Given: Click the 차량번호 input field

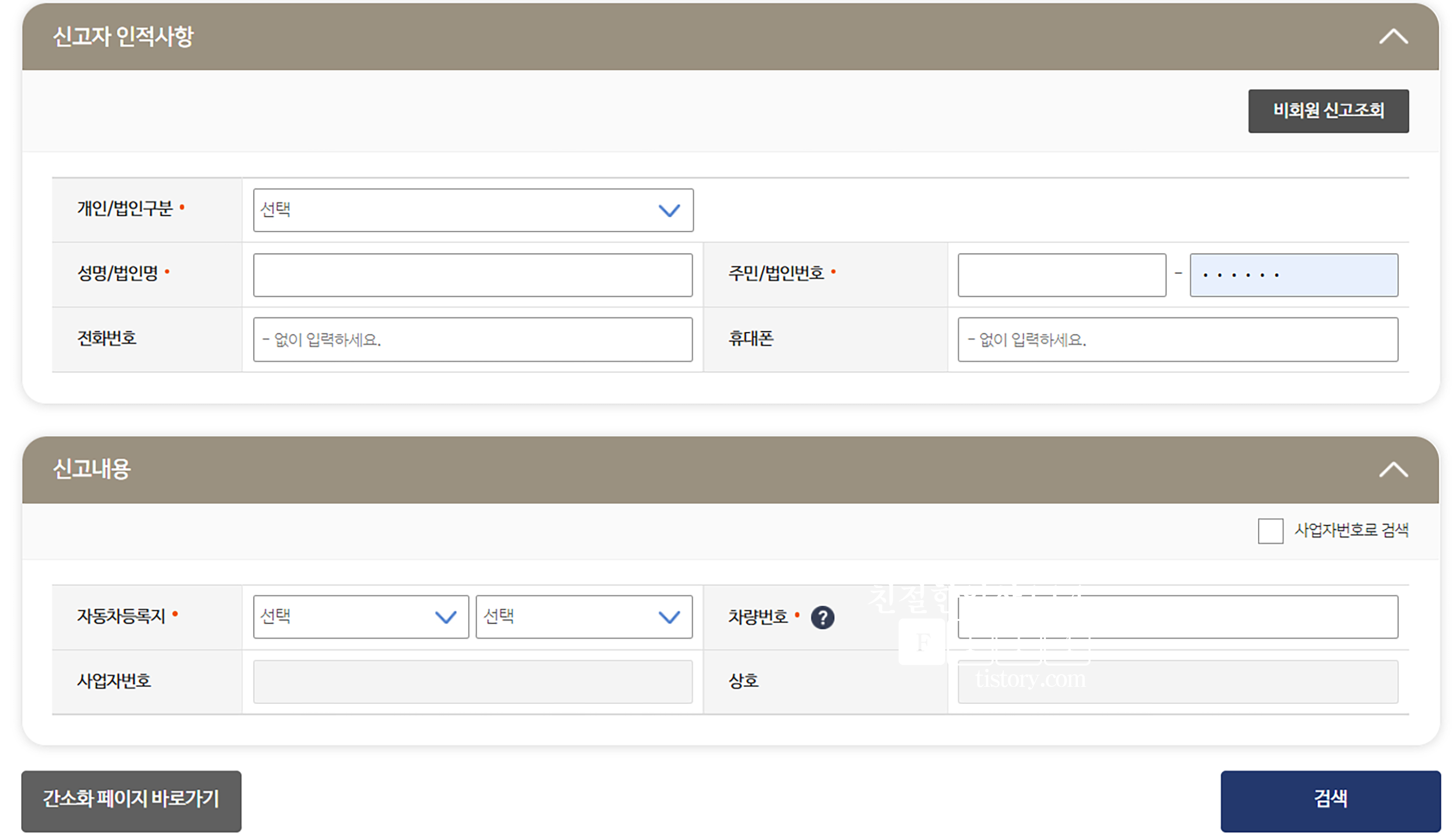Looking at the screenshot, I should click(x=1177, y=617).
